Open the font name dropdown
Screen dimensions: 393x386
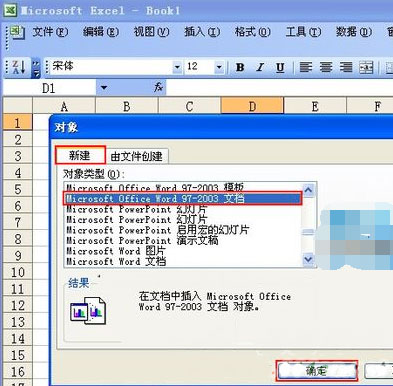177,67
